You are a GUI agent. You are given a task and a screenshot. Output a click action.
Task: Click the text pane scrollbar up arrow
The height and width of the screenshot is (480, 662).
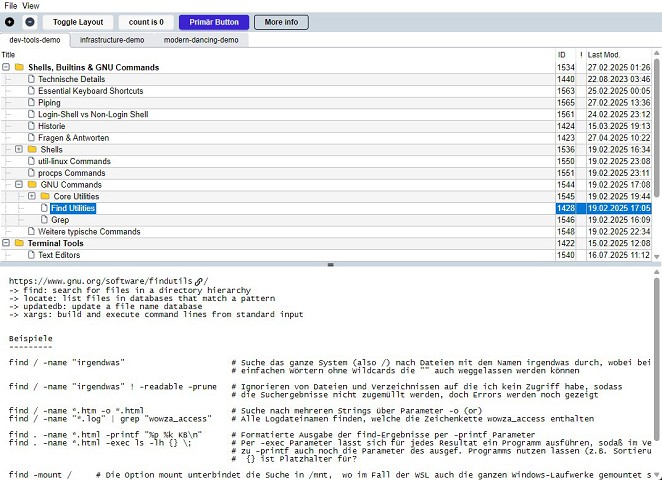(657, 273)
